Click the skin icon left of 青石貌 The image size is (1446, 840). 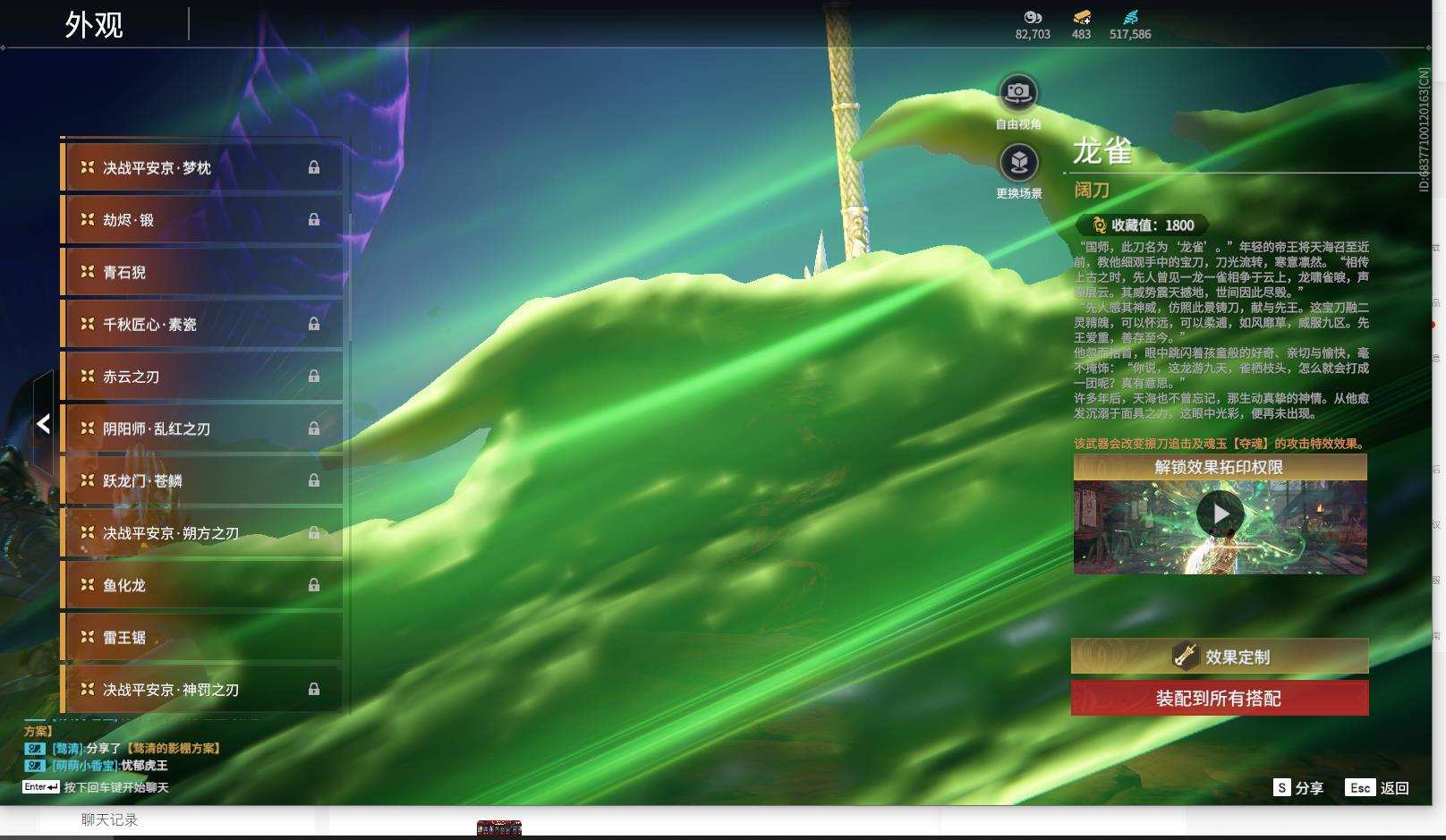point(88,272)
